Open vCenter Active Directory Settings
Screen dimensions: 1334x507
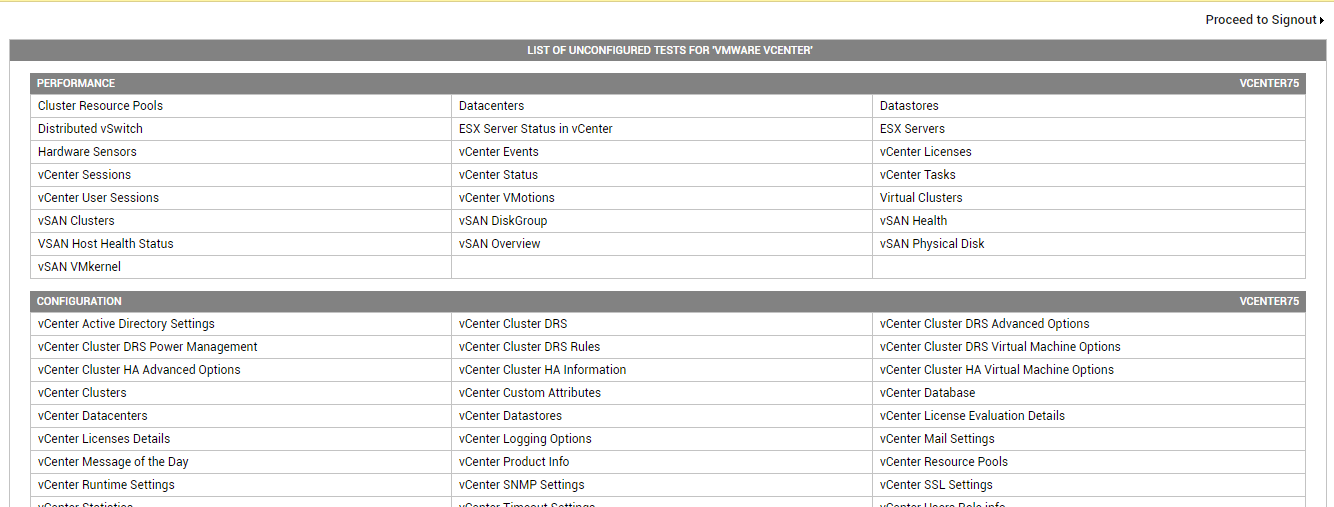126,324
